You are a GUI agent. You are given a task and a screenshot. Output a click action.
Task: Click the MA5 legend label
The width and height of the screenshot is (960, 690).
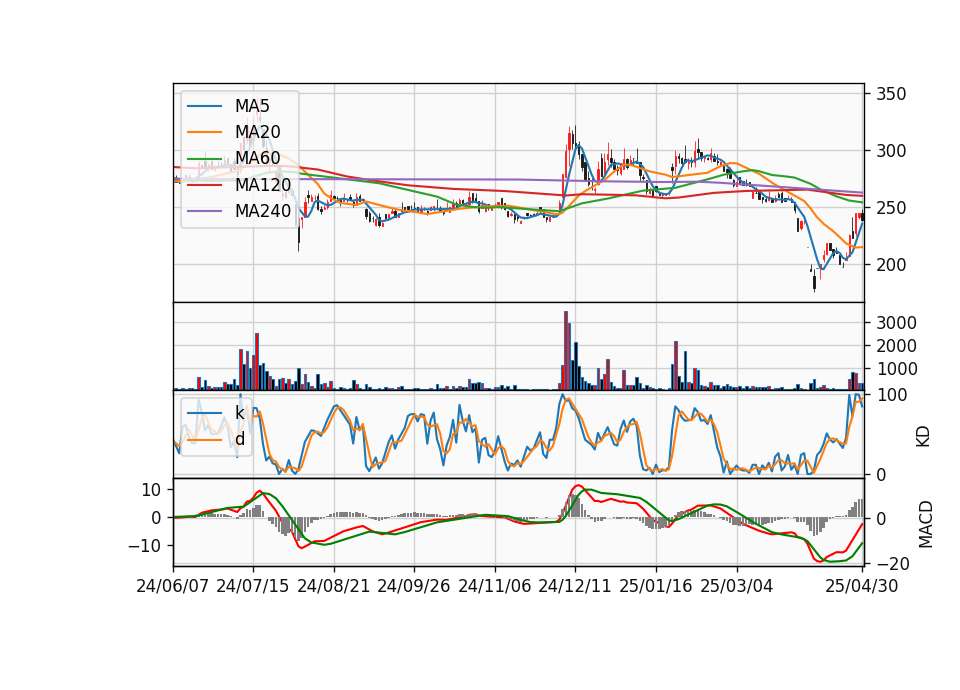252,106
